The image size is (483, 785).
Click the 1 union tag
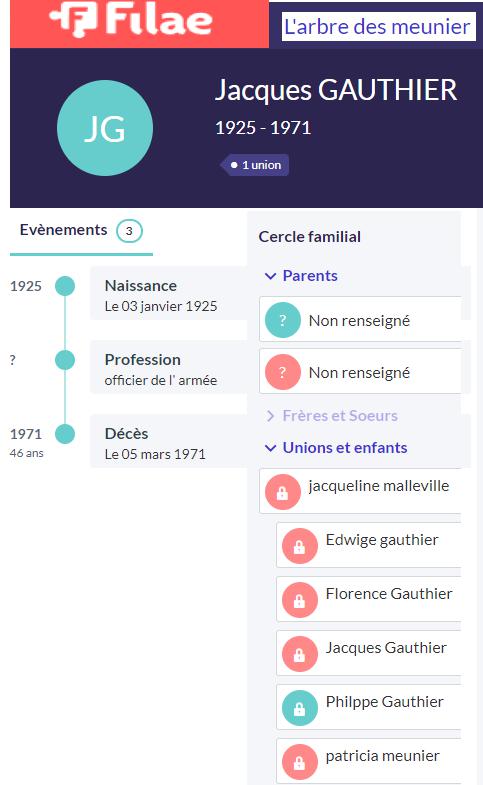click(x=256, y=165)
